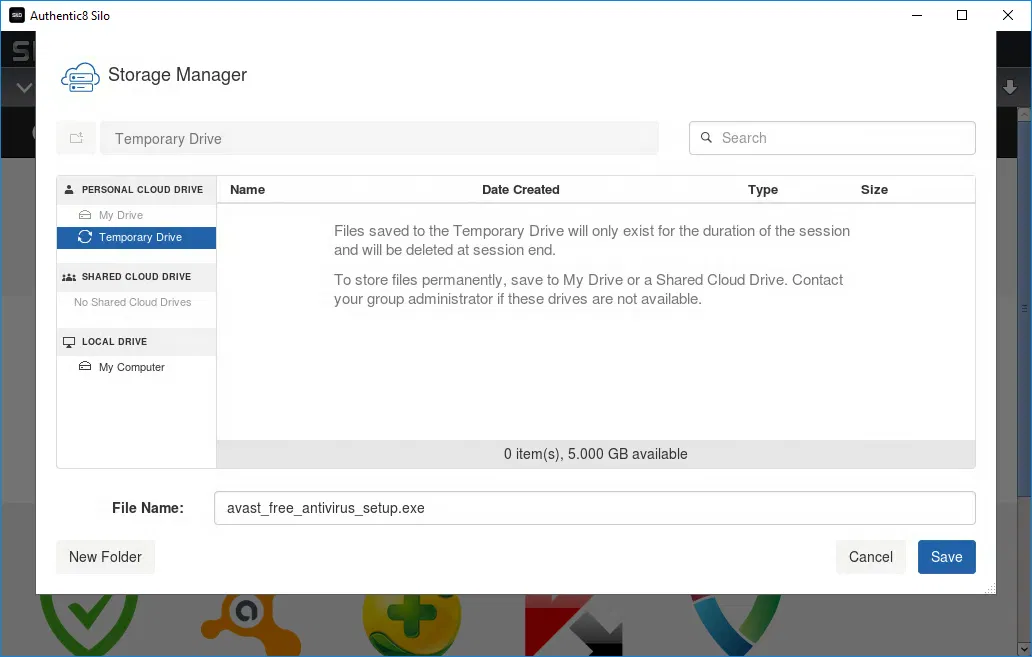Click the orange Avast logo thumbnail
The image size is (1032, 657).
[x=245, y=624]
